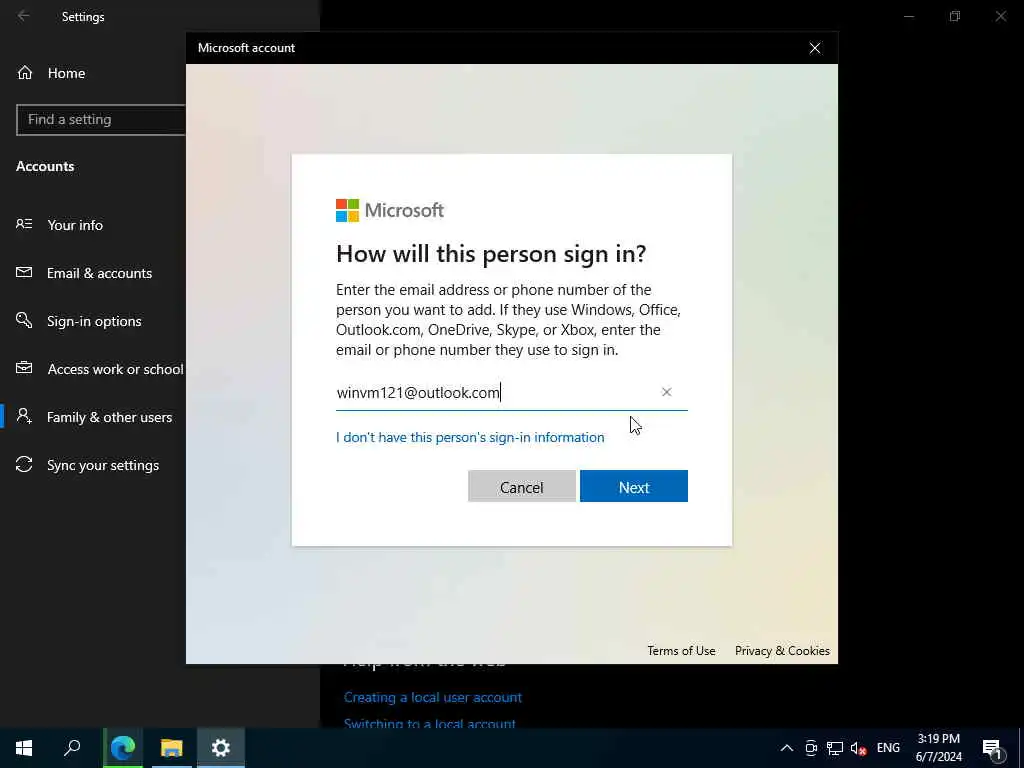1024x768 pixels.
Task: Open Creating a local user account link
Action: pos(433,697)
